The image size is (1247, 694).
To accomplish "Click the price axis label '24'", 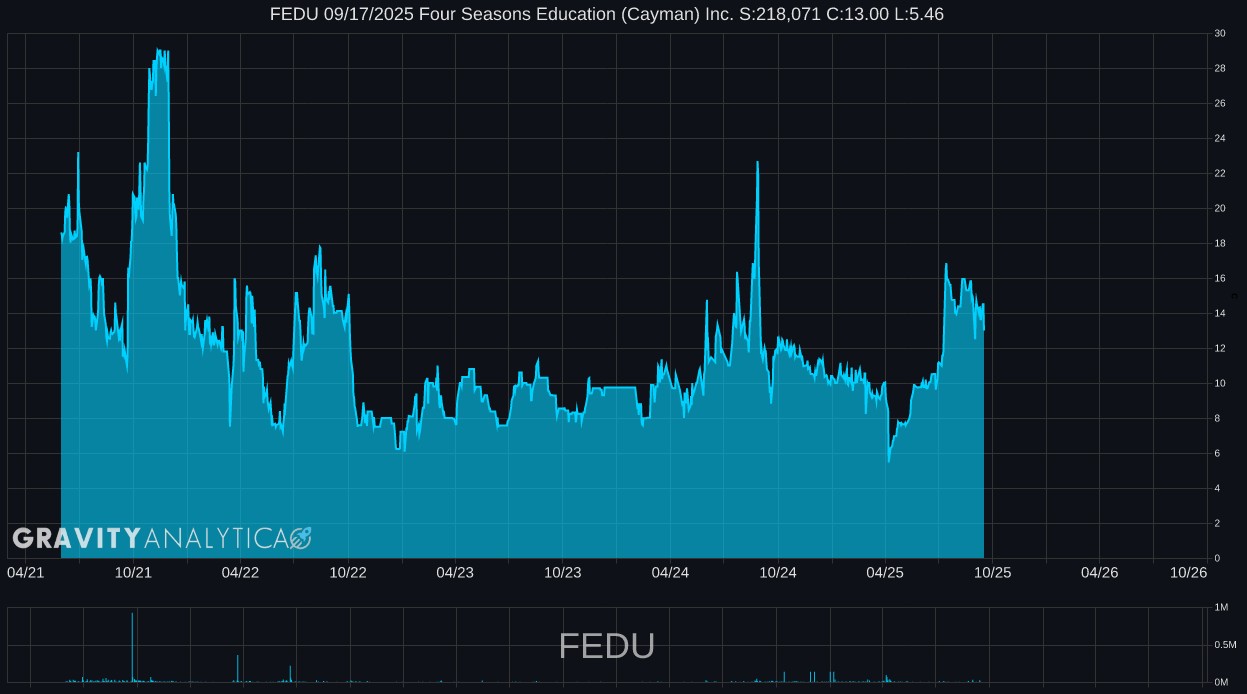I will pyautogui.click(x=1220, y=138).
